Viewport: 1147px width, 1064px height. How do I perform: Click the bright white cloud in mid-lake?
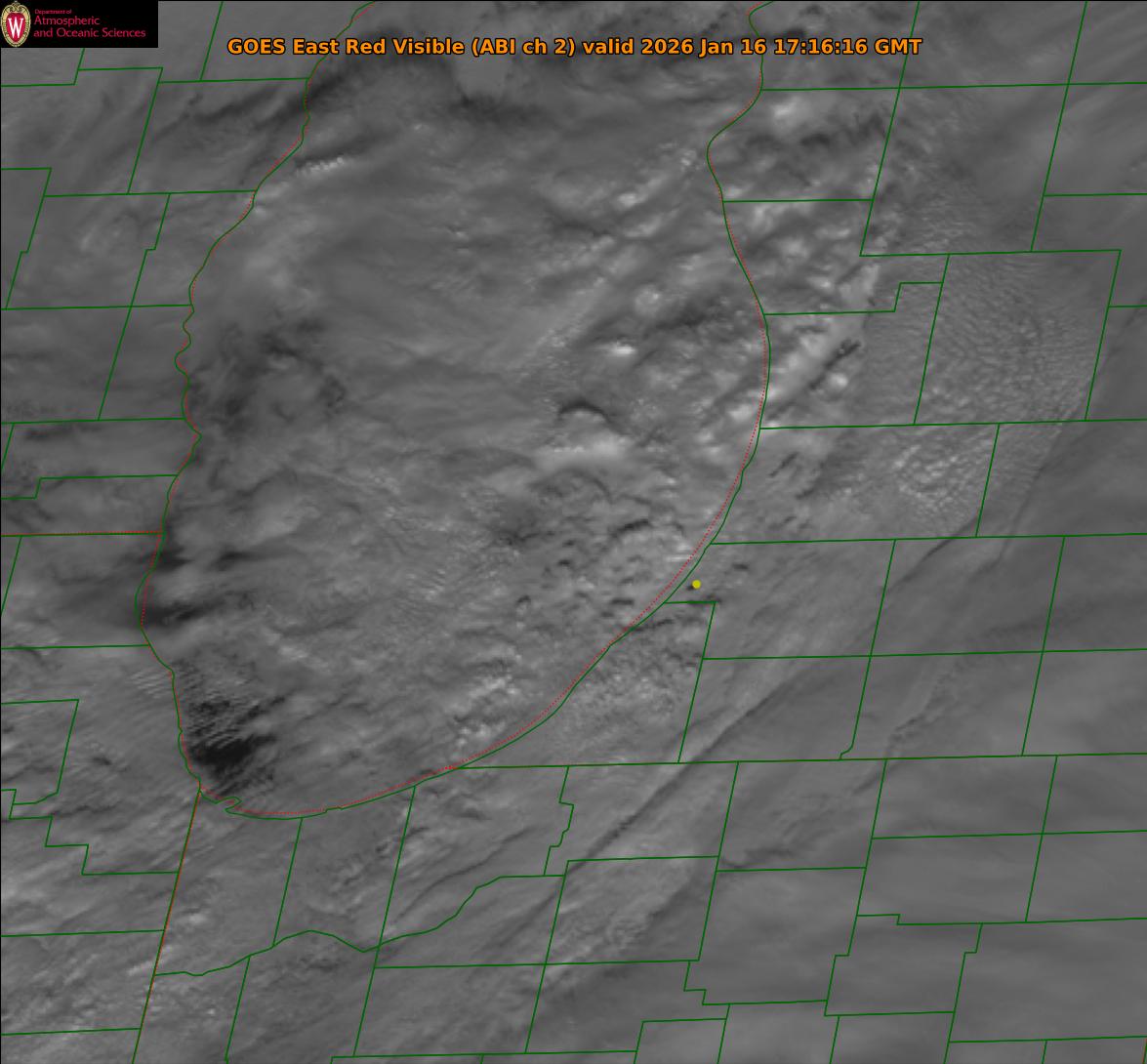click(x=621, y=348)
